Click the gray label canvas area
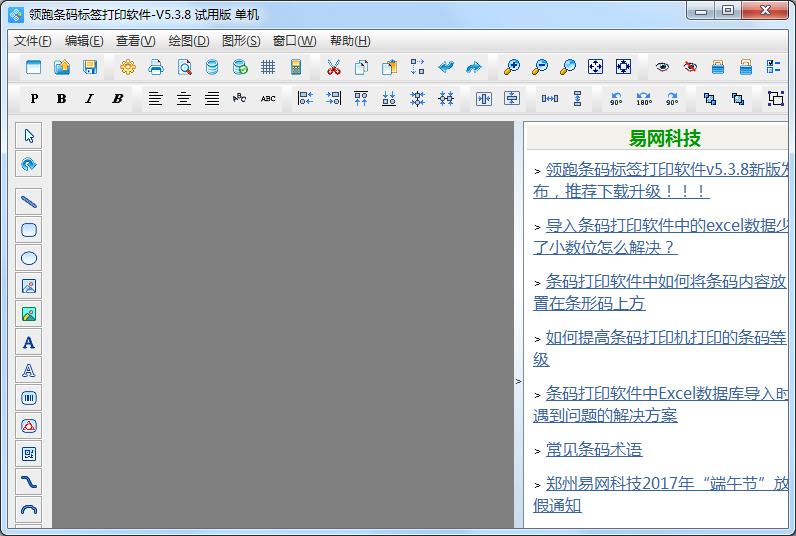The width and height of the screenshot is (796, 536). click(x=282, y=320)
